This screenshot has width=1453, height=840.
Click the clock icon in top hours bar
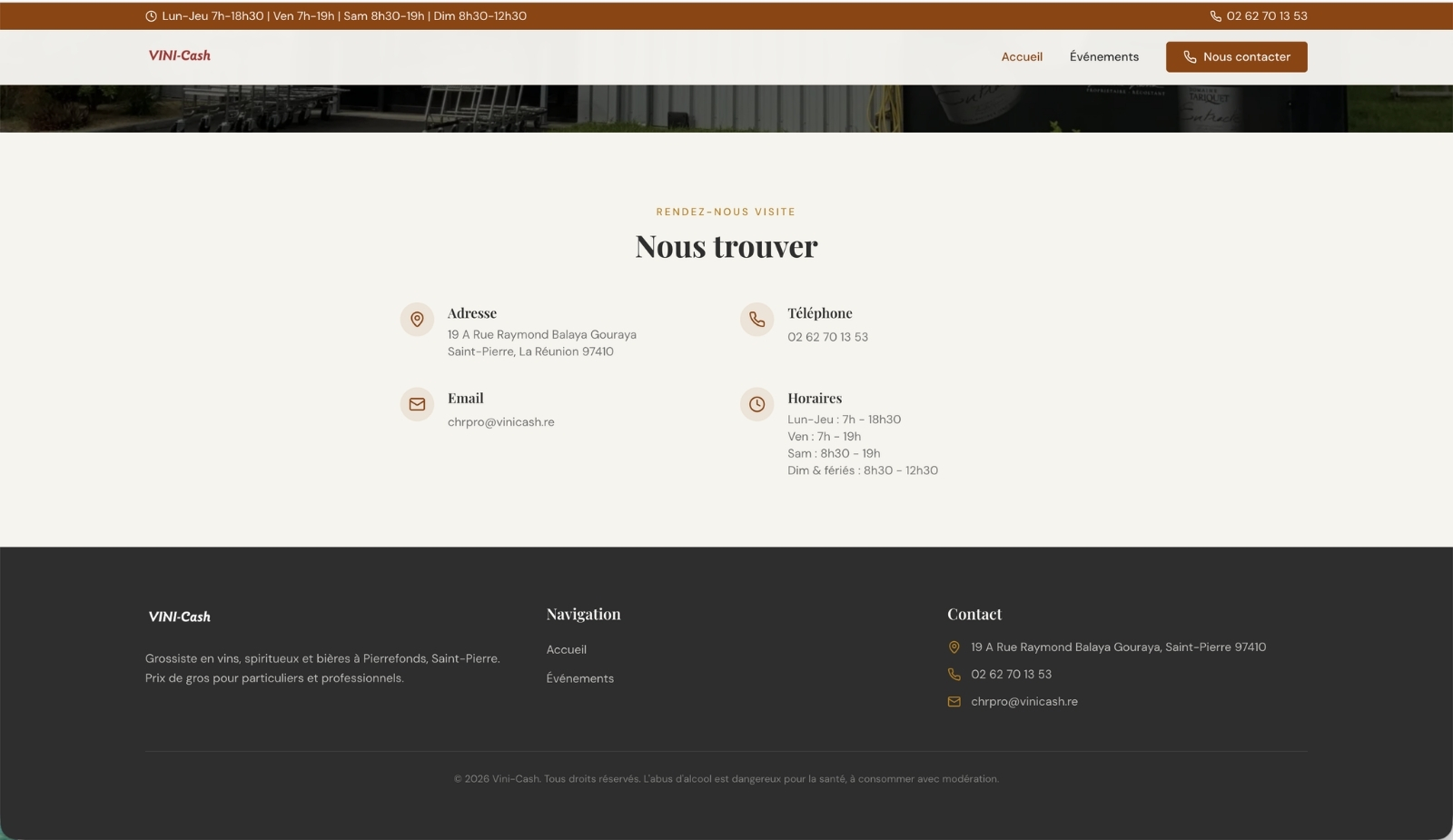151,16
